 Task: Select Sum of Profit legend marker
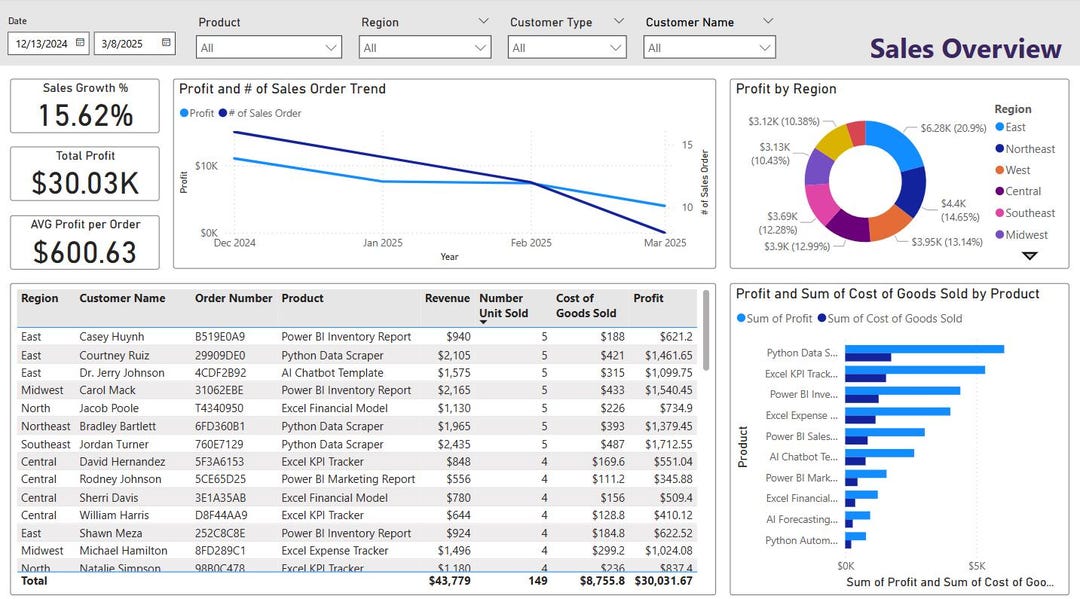[741, 318]
